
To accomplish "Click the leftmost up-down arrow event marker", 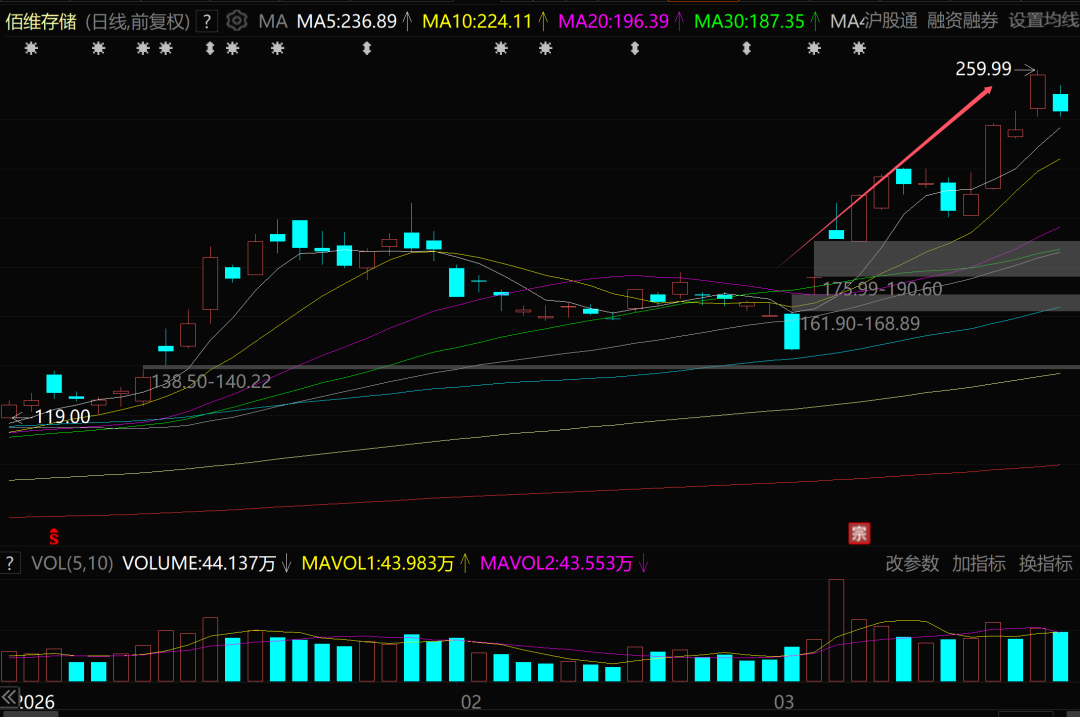I will tap(210, 48).
